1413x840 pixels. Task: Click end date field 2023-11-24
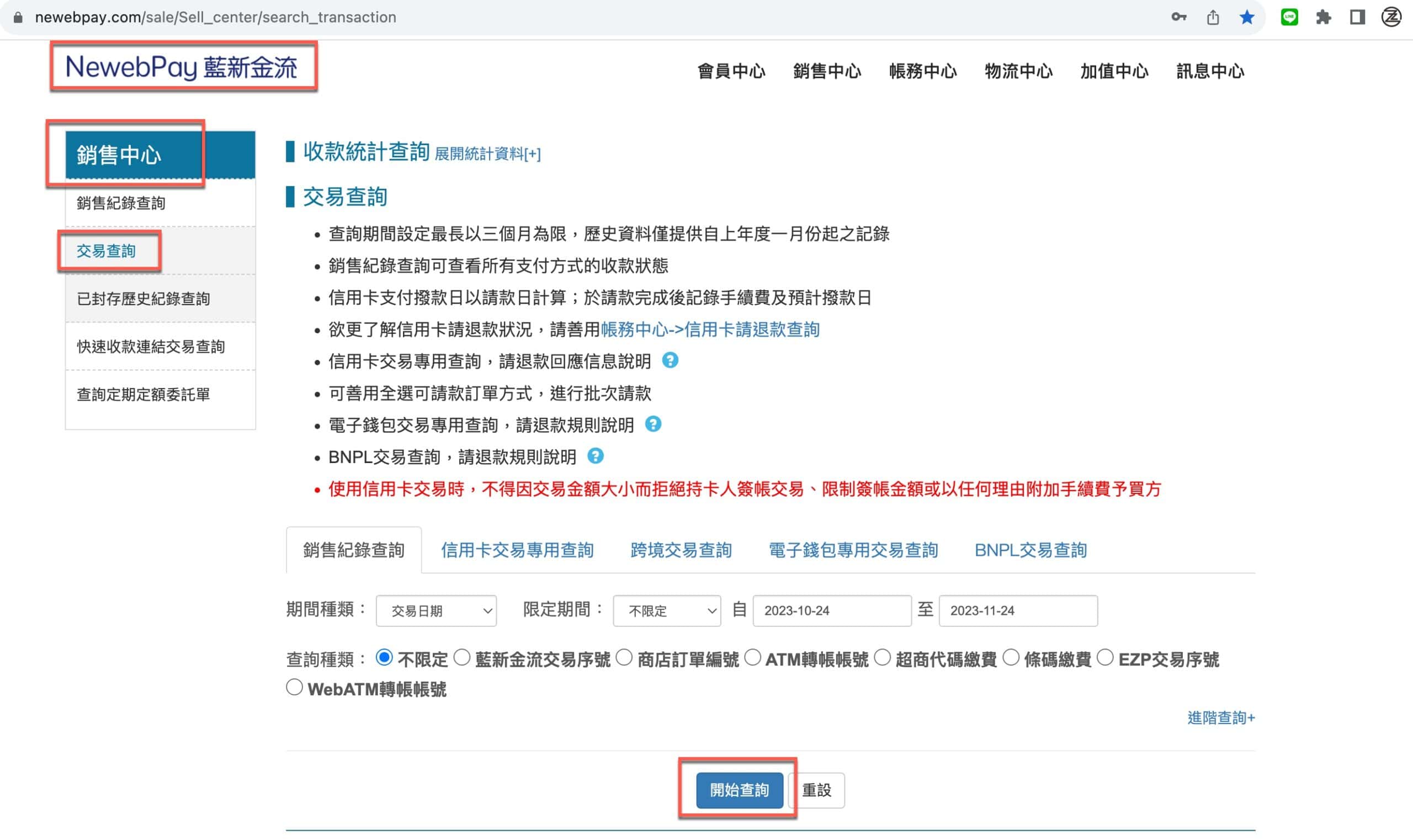click(1018, 611)
